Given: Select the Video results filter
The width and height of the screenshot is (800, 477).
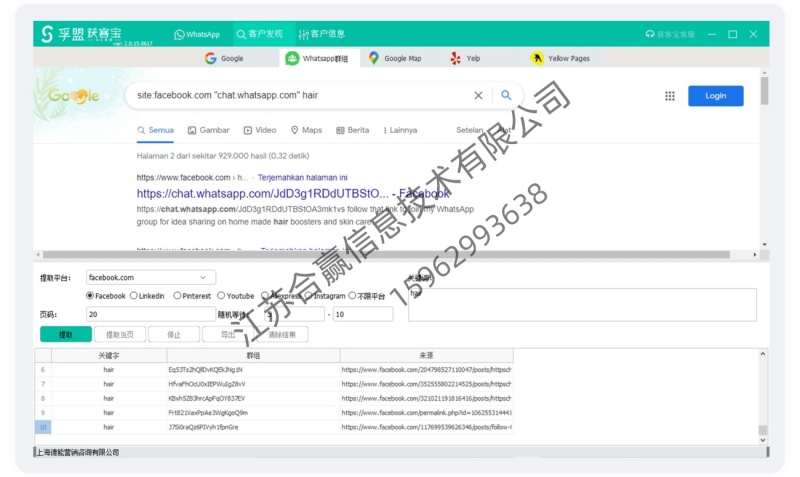Looking at the screenshot, I should click(x=260, y=130).
